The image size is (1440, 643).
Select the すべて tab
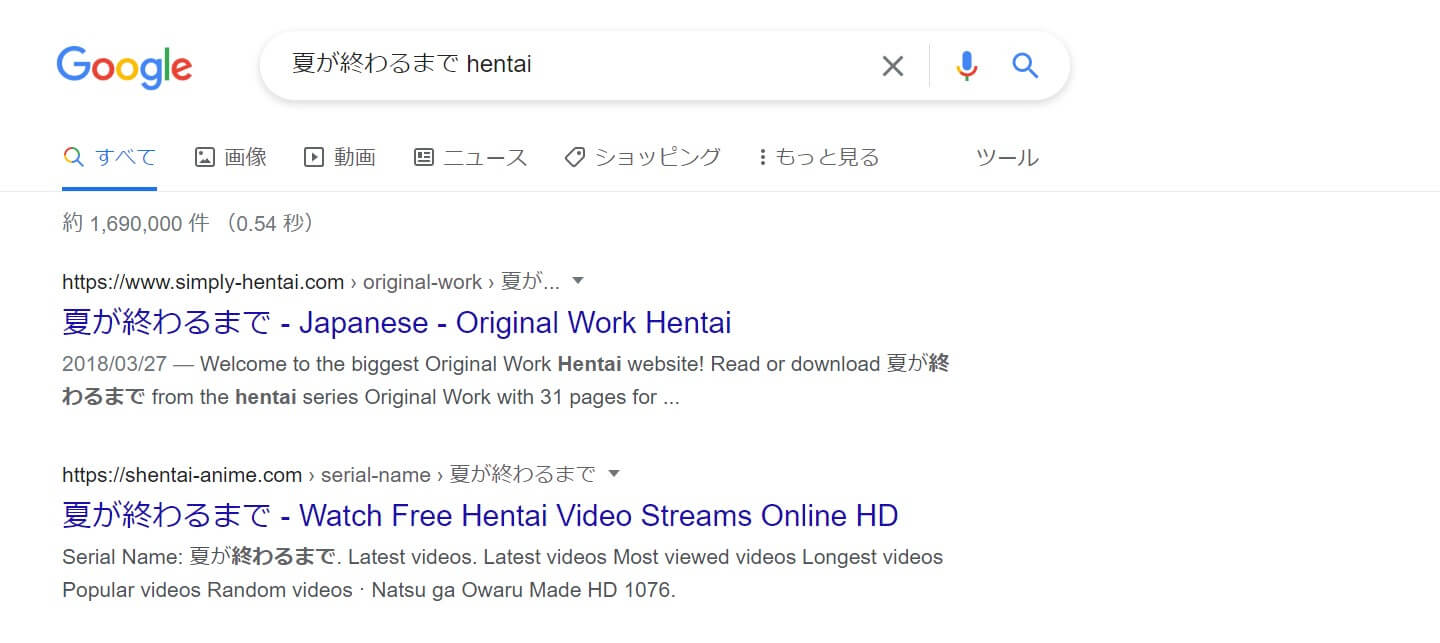click(109, 157)
